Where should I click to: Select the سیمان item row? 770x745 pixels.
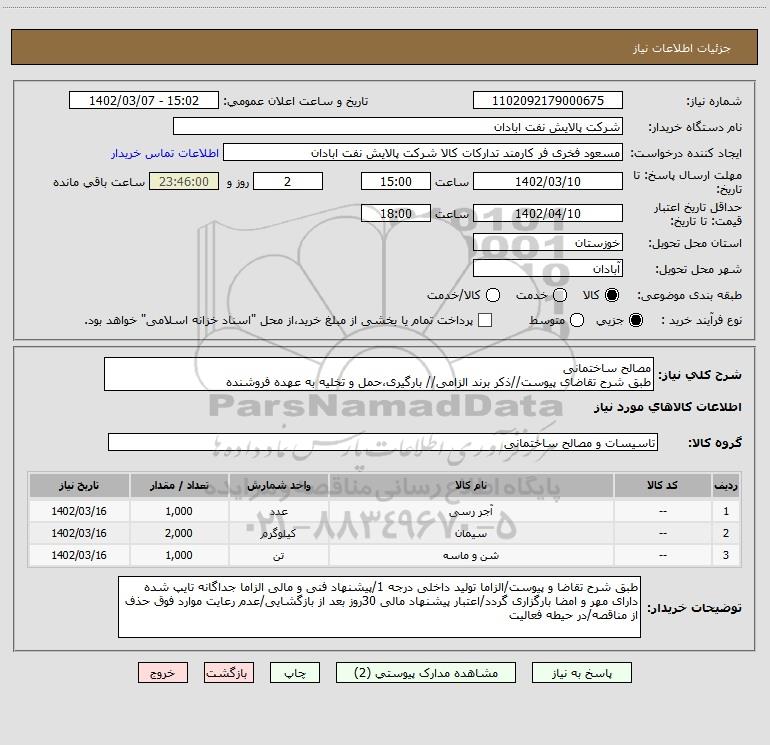coord(385,533)
